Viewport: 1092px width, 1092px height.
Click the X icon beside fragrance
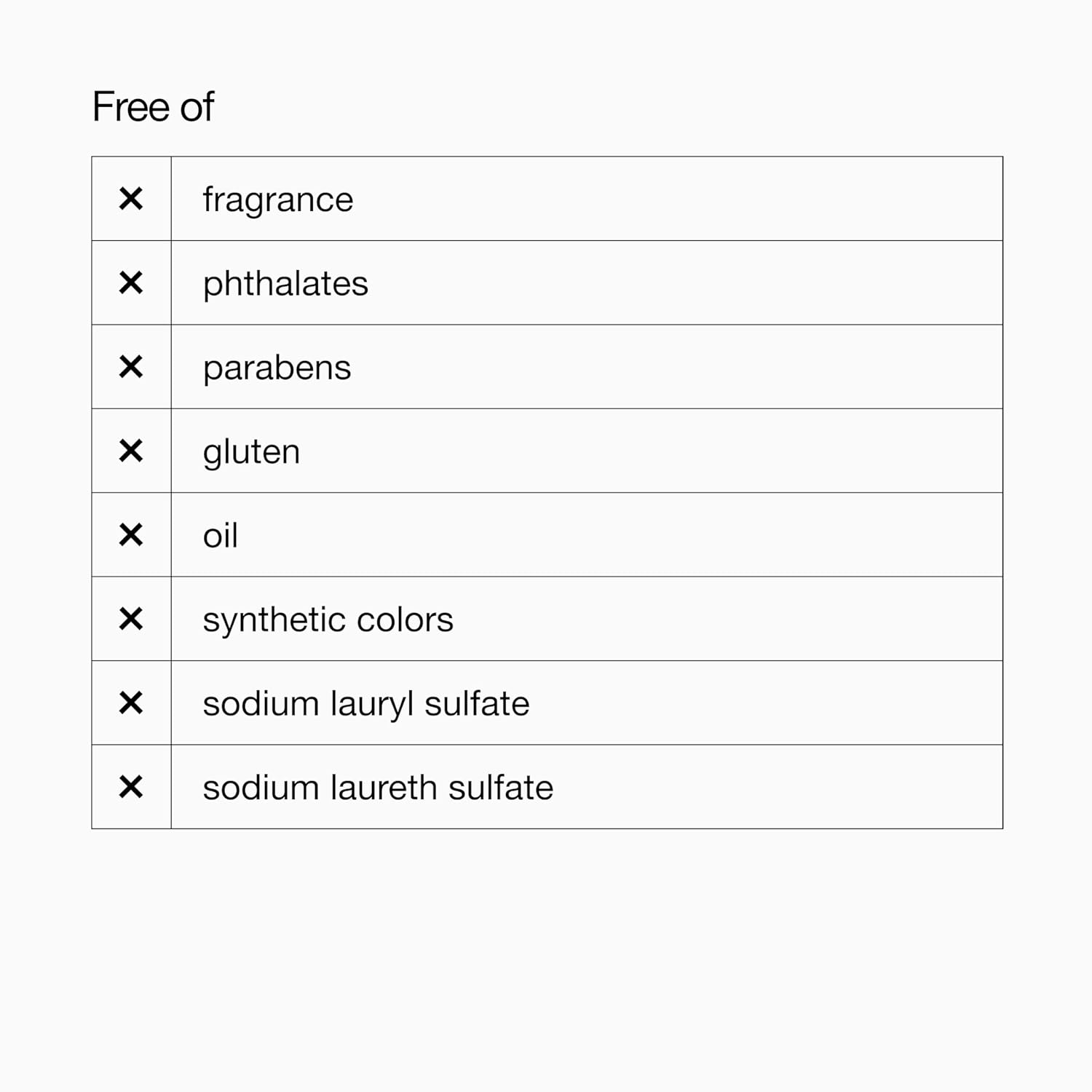click(x=131, y=199)
